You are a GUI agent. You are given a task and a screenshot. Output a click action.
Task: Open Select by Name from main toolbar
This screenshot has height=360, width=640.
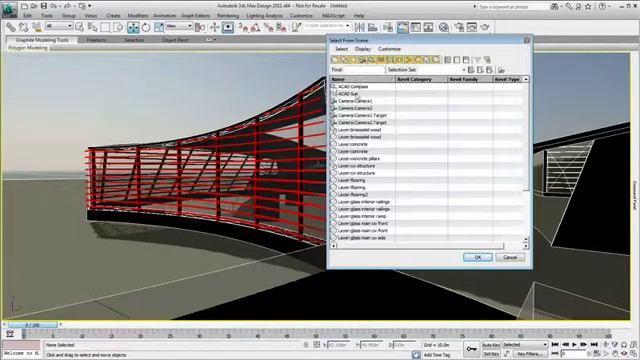92,27
